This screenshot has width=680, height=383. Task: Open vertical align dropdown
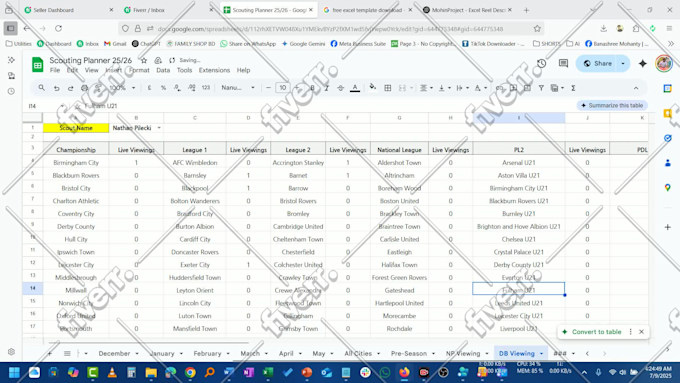click(444, 88)
